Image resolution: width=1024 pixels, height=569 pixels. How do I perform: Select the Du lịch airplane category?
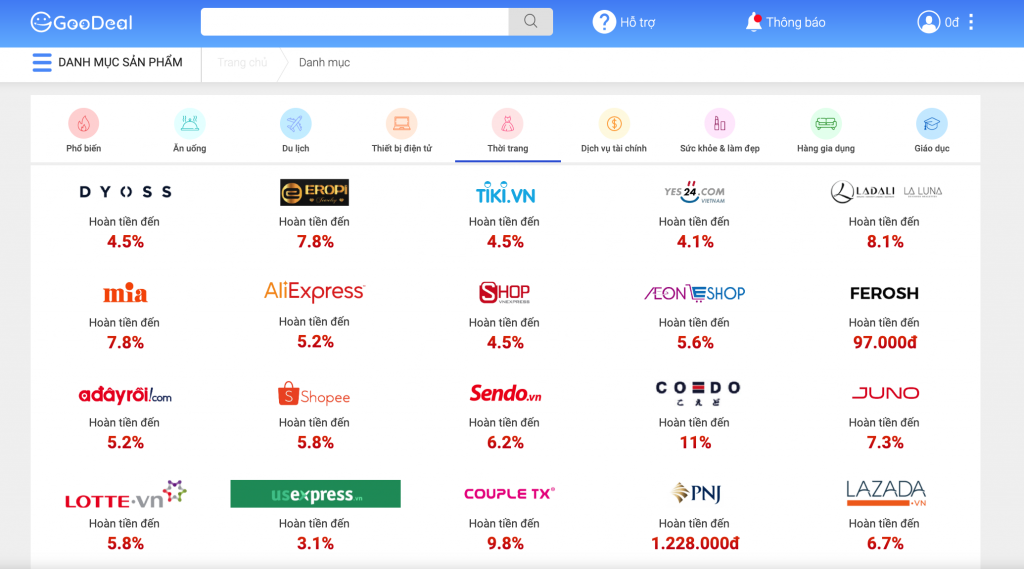[295, 124]
